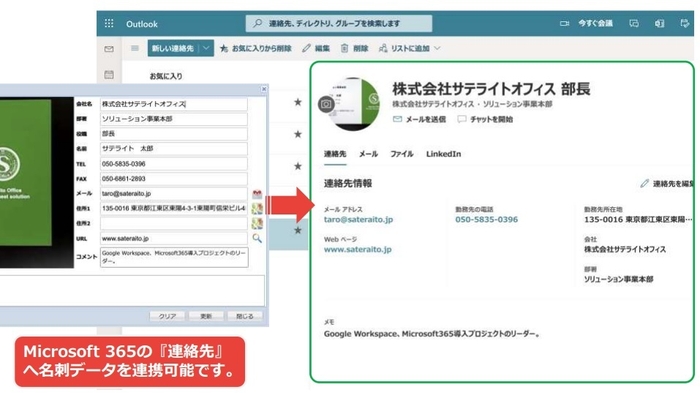Click the 連絡先を編集 pencil link
Viewport: 700px width, 393px height.
pos(667,184)
